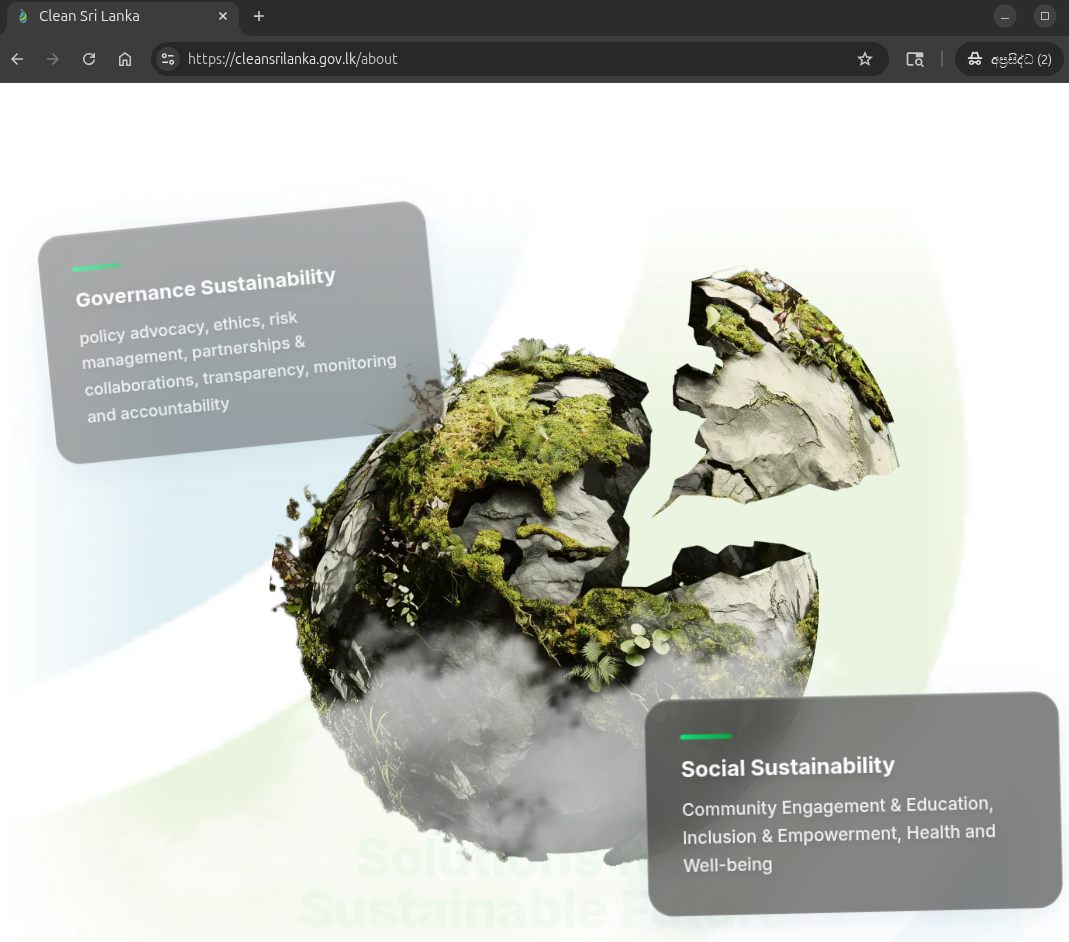Close the Clean Sri Lanka tab

pyautogui.click(x=223, y=16)
